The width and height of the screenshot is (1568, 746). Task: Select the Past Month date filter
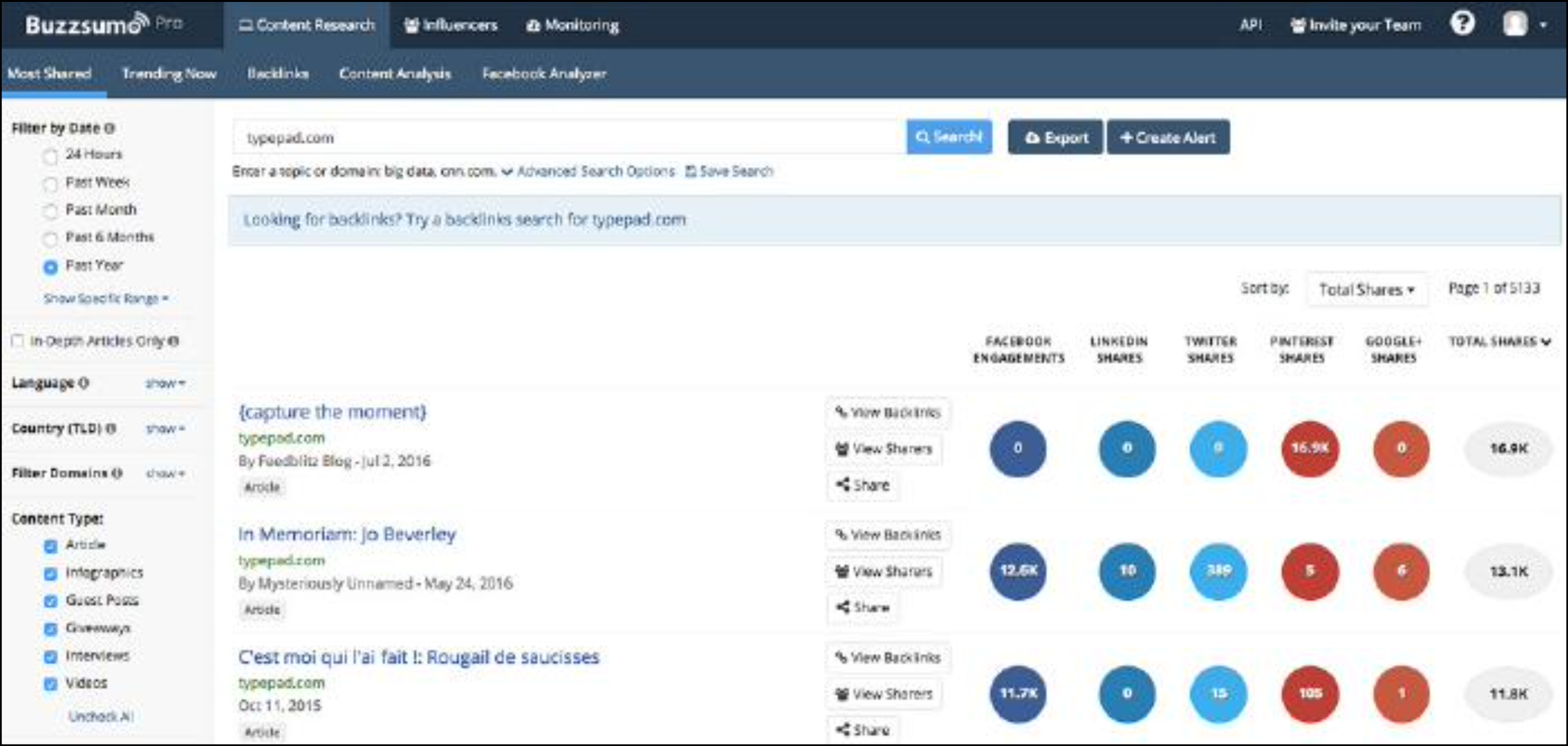tap(50, 211)
